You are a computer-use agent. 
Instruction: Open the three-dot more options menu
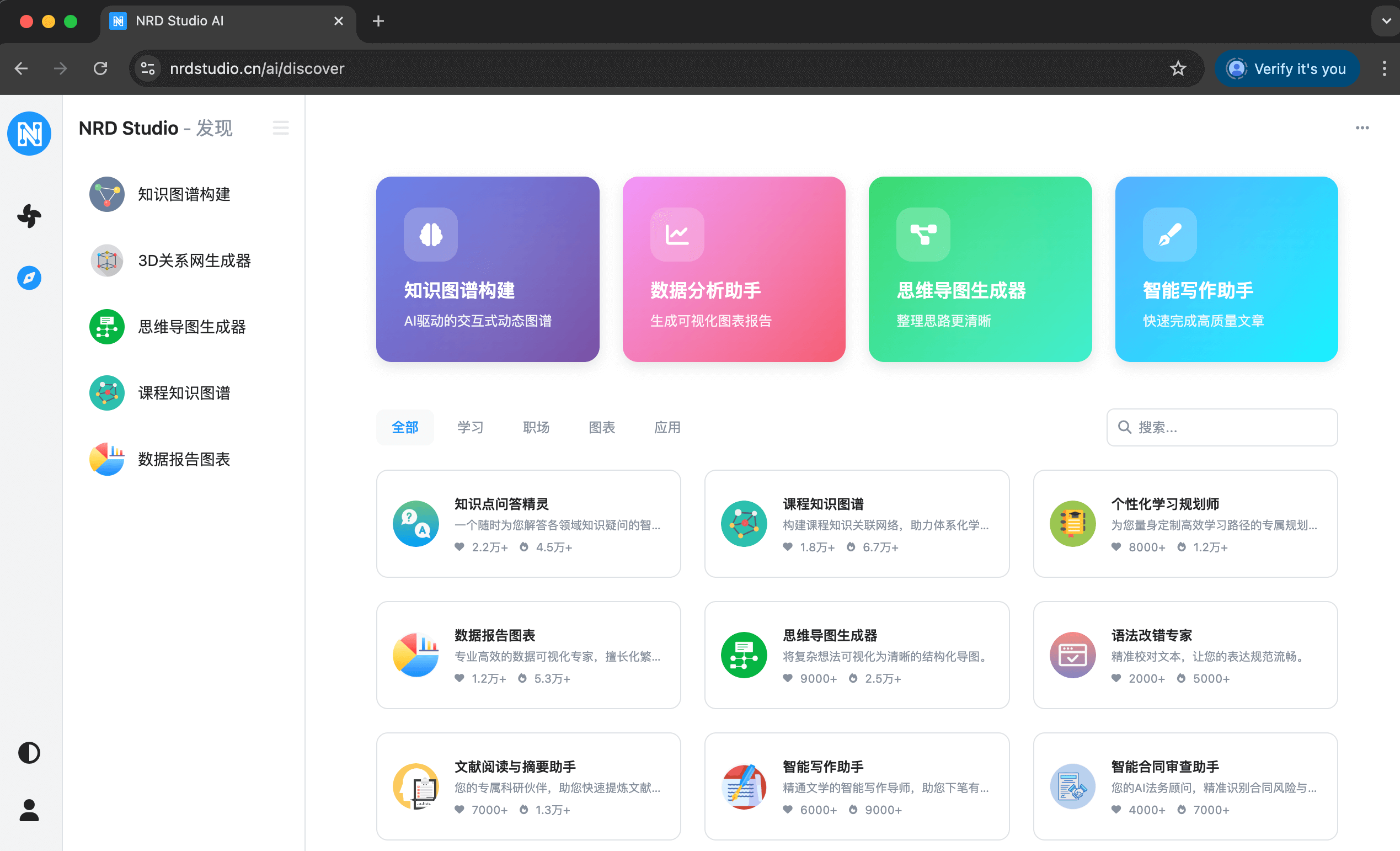[1362, 128]
